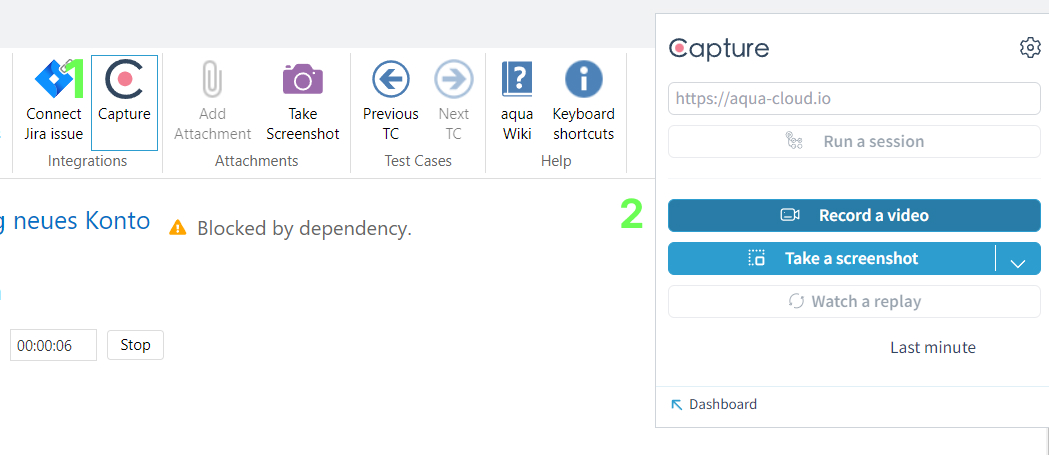
Task: Click the timer field showing 00:00:06
Action: click(54, 345)
